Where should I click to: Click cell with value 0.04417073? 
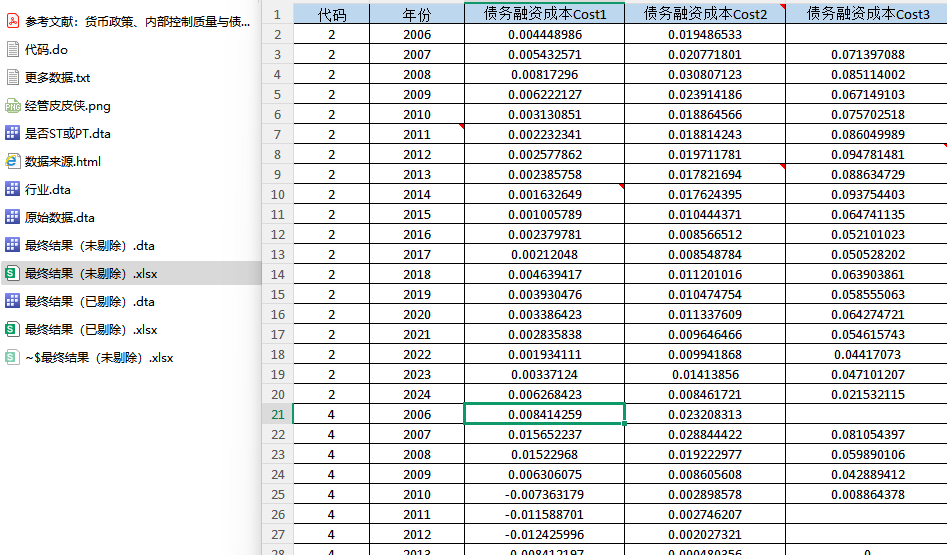[867, 354]
